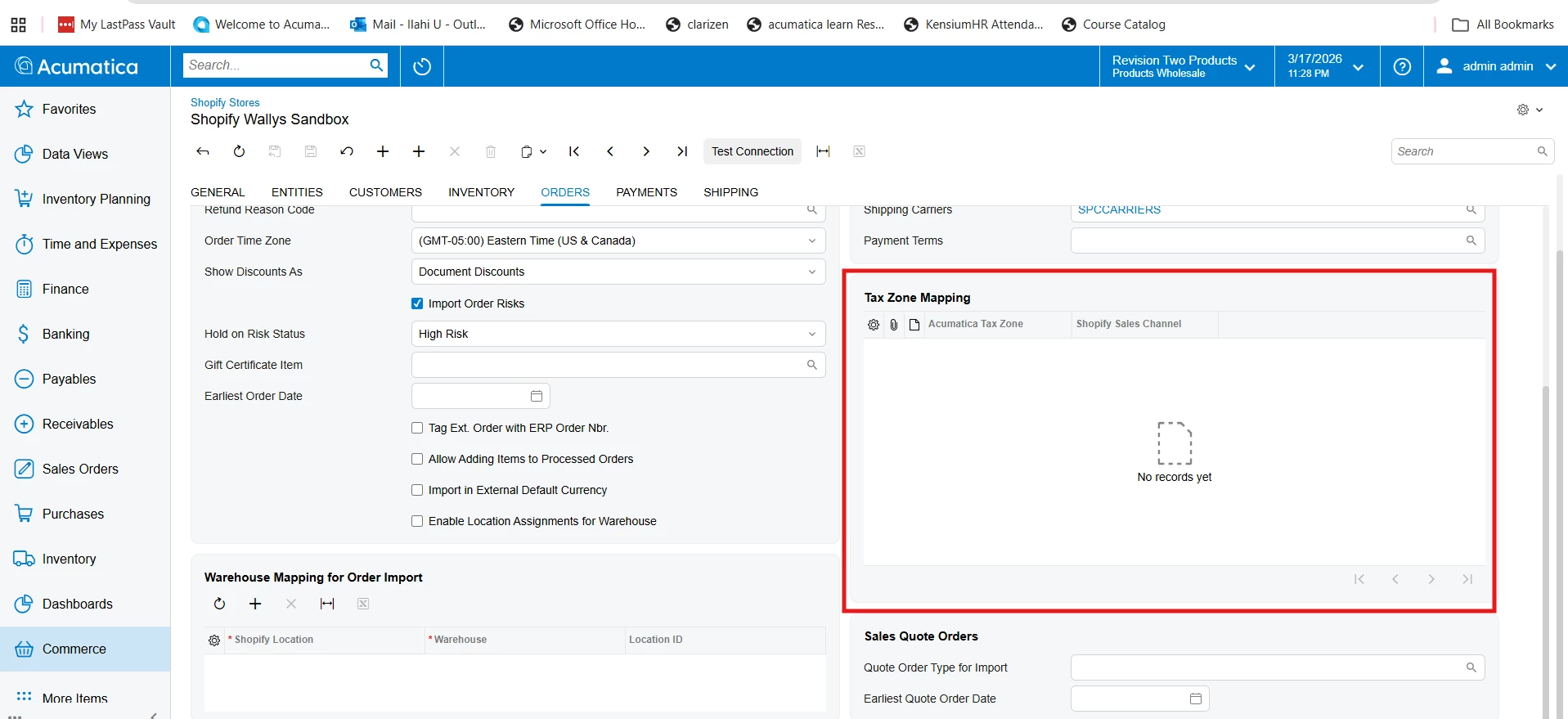Open Course Catalog bookmark
Image resolution: width=1568 pixels, height=719 pixels.
(x=1113, y=25)
